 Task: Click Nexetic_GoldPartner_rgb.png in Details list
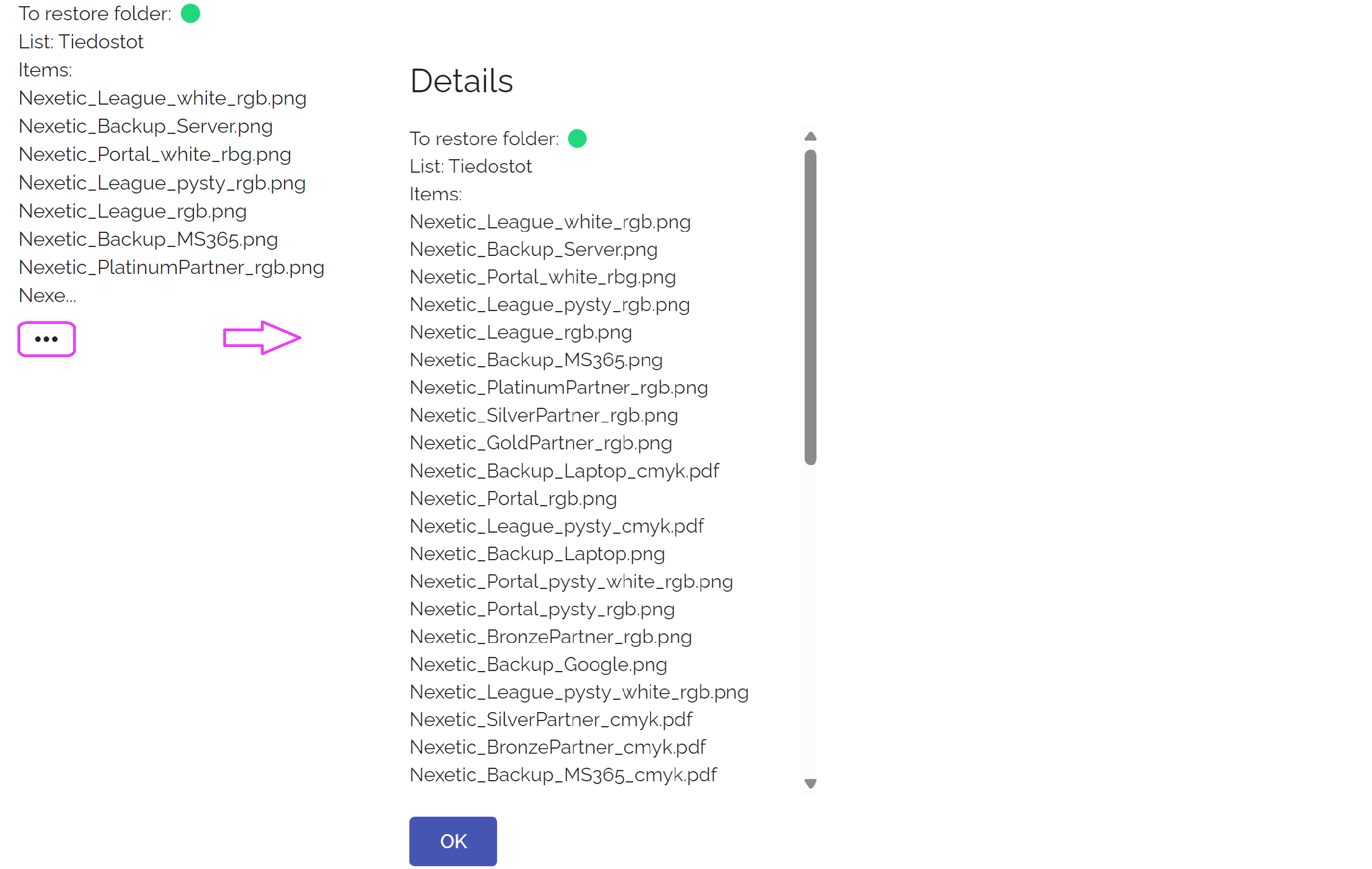[541, 443]
